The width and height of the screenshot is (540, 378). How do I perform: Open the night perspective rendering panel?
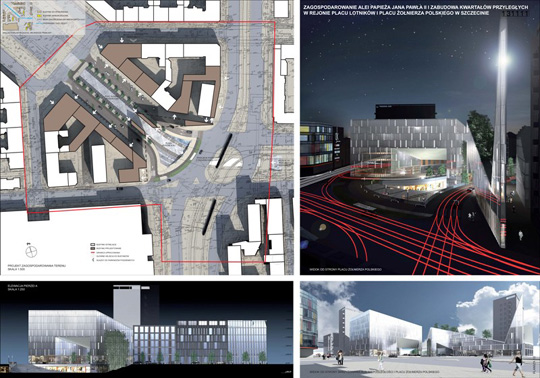pos(420,137)
